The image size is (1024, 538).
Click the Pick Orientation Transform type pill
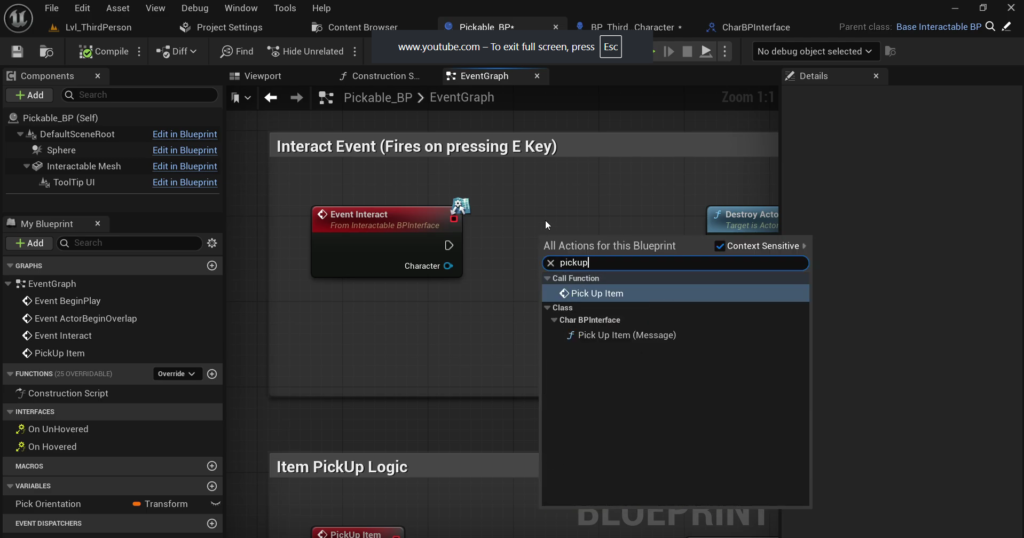[160, 504]
